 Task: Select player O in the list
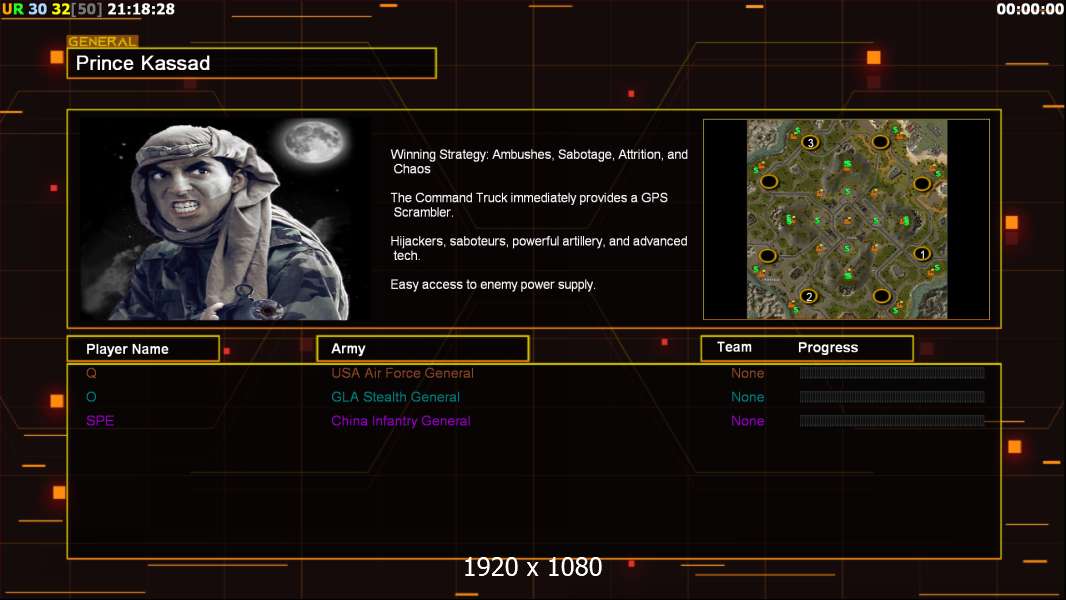(x=91, y=397)
